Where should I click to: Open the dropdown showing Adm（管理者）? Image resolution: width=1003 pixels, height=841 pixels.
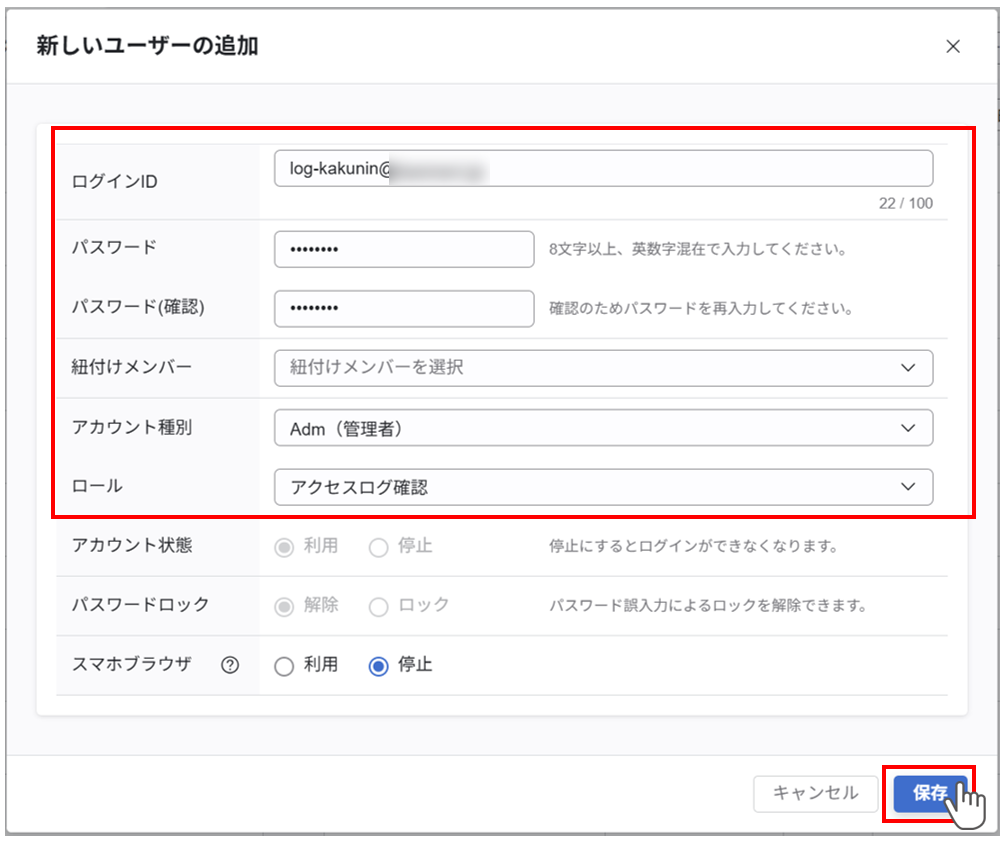[590, 428]
